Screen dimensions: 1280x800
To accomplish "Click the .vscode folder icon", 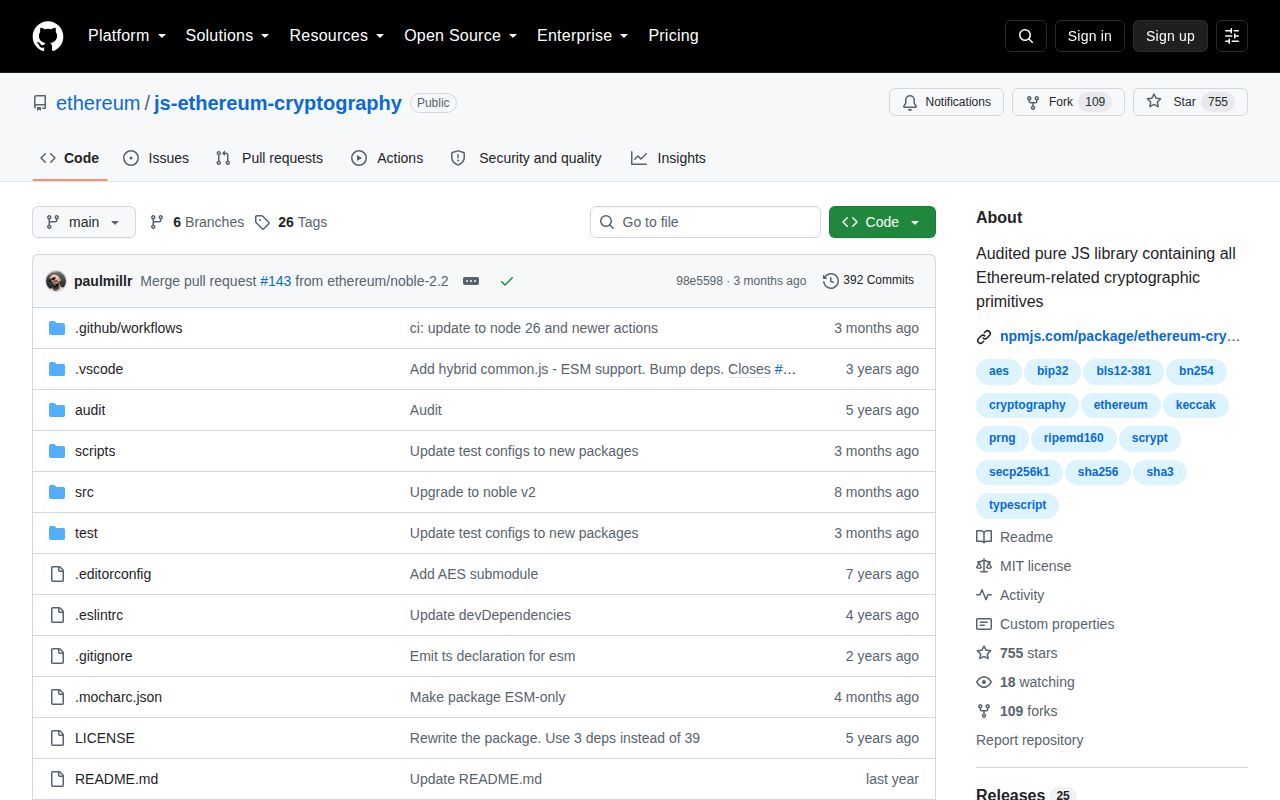I will tap(57, 369).
